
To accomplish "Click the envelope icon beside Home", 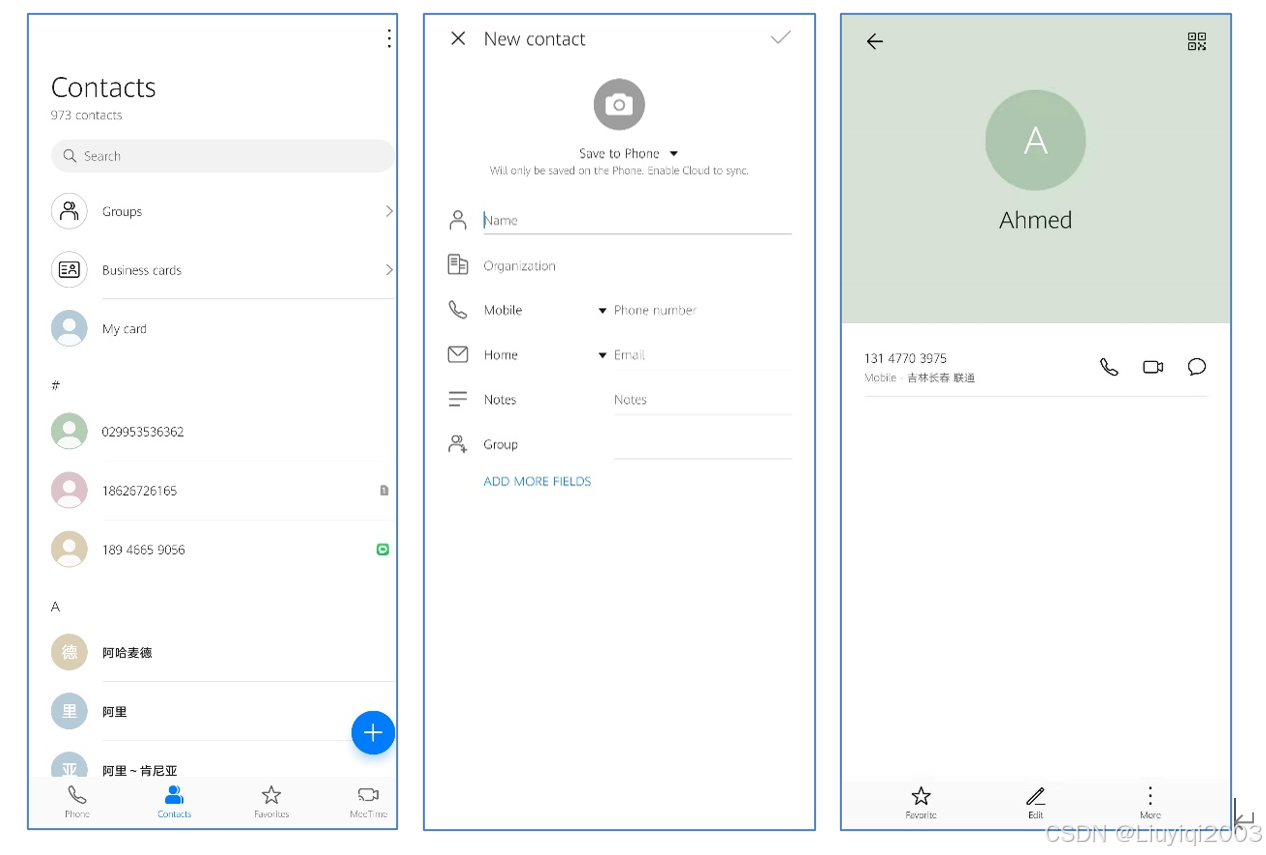I will pos(458,354).
